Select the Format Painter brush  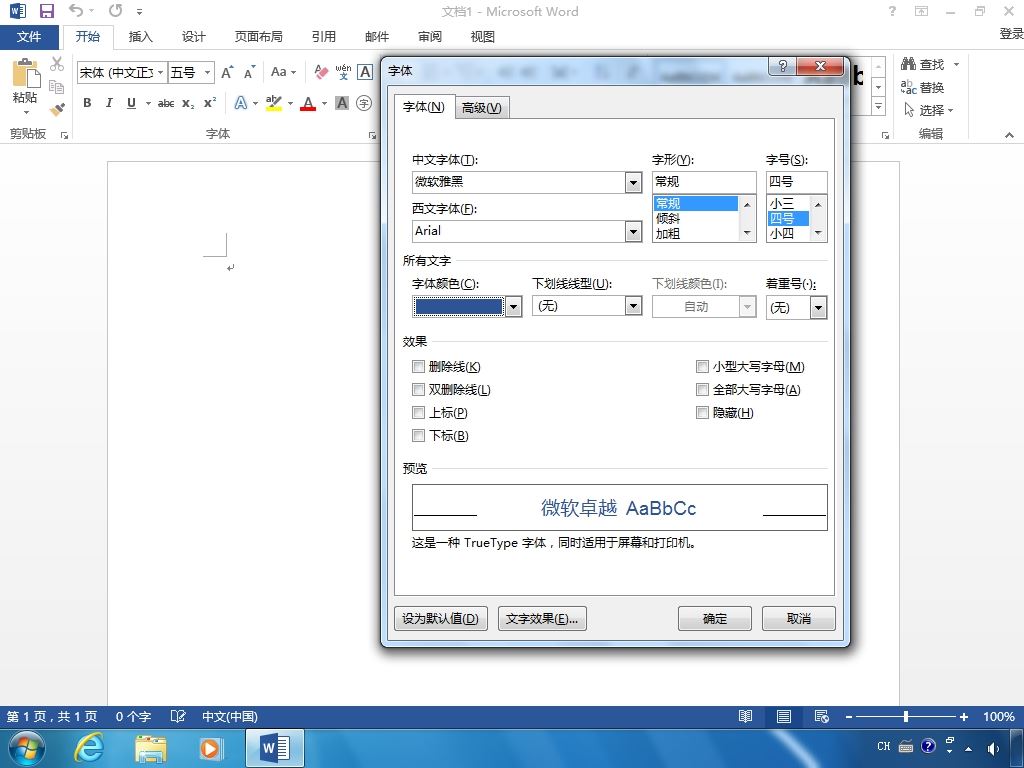57,109
